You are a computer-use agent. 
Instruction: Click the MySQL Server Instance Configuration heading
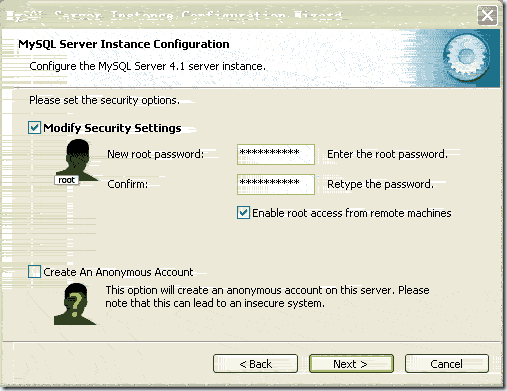(x=124, y=44)
